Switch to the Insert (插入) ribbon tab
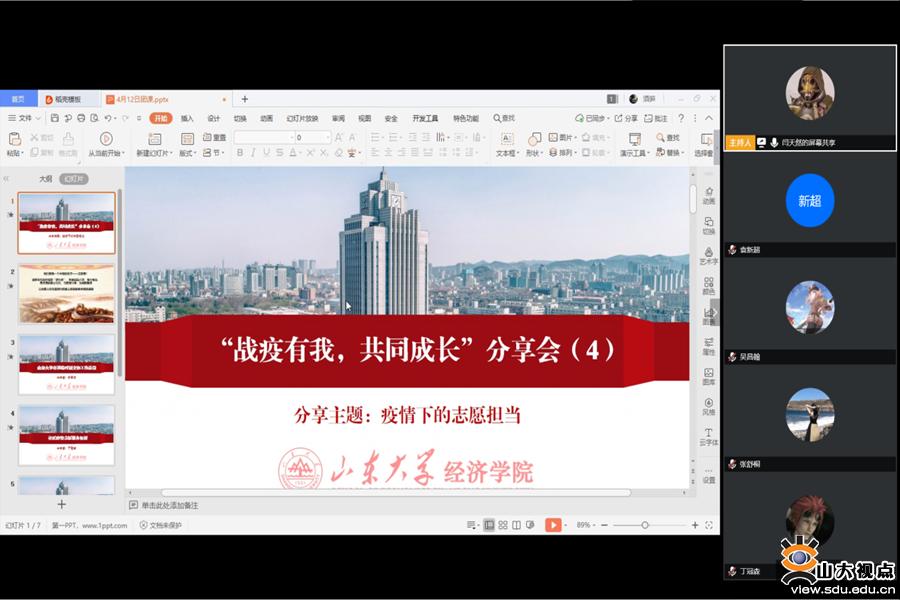Viewport: 900px width, 600px height. 187,118
